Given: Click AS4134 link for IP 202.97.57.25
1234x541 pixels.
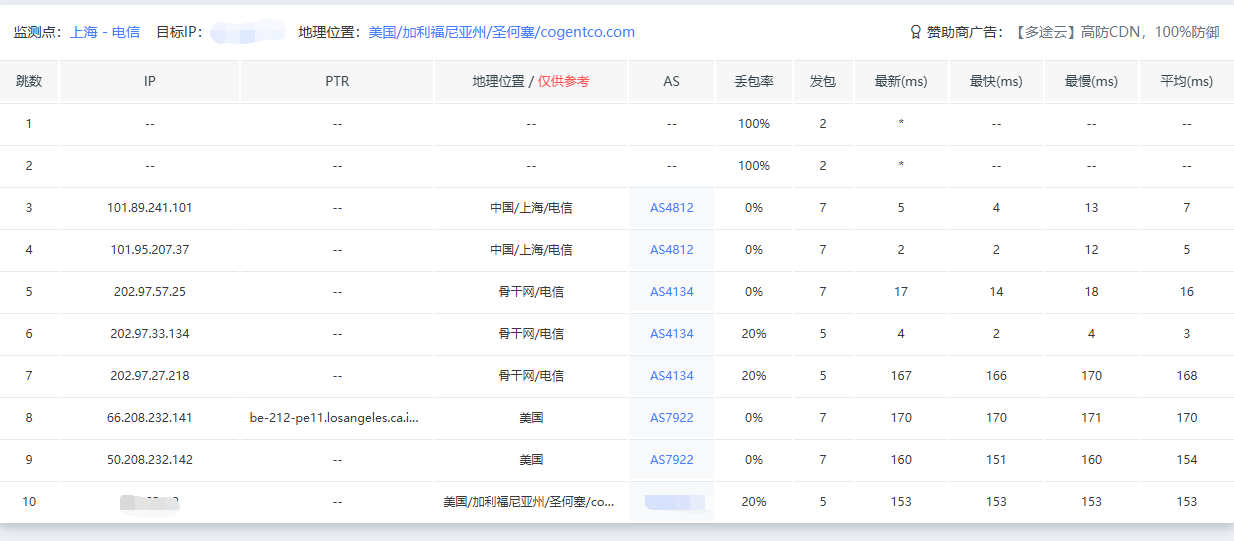Looking at the screenshot, I should (x=671, y=292).
